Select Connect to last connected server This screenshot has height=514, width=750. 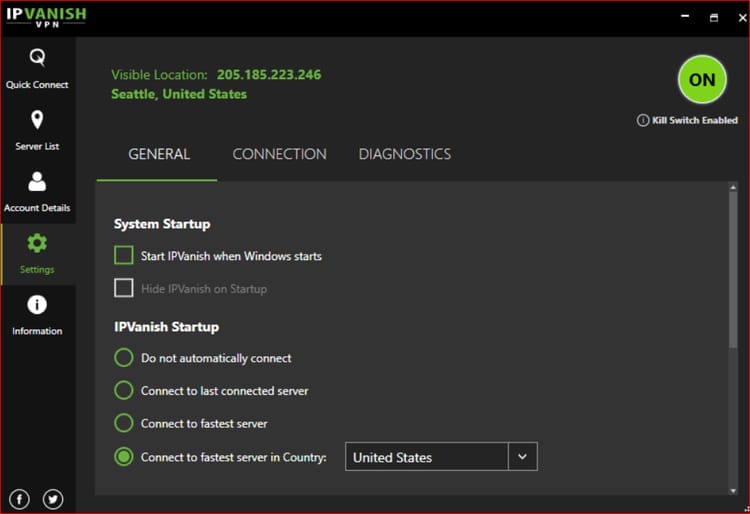123,391
